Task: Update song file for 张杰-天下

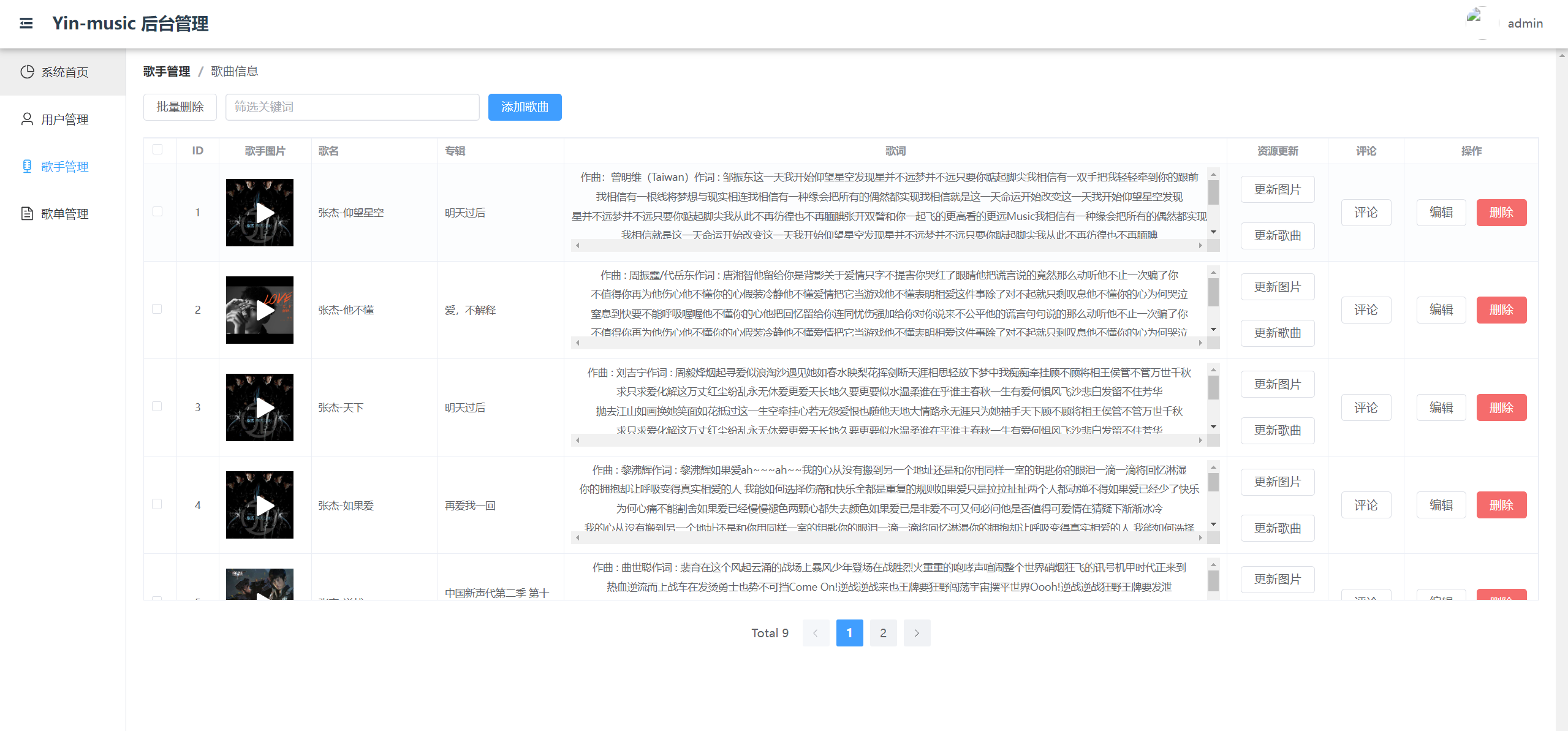Action: (x=1278, y=430)
